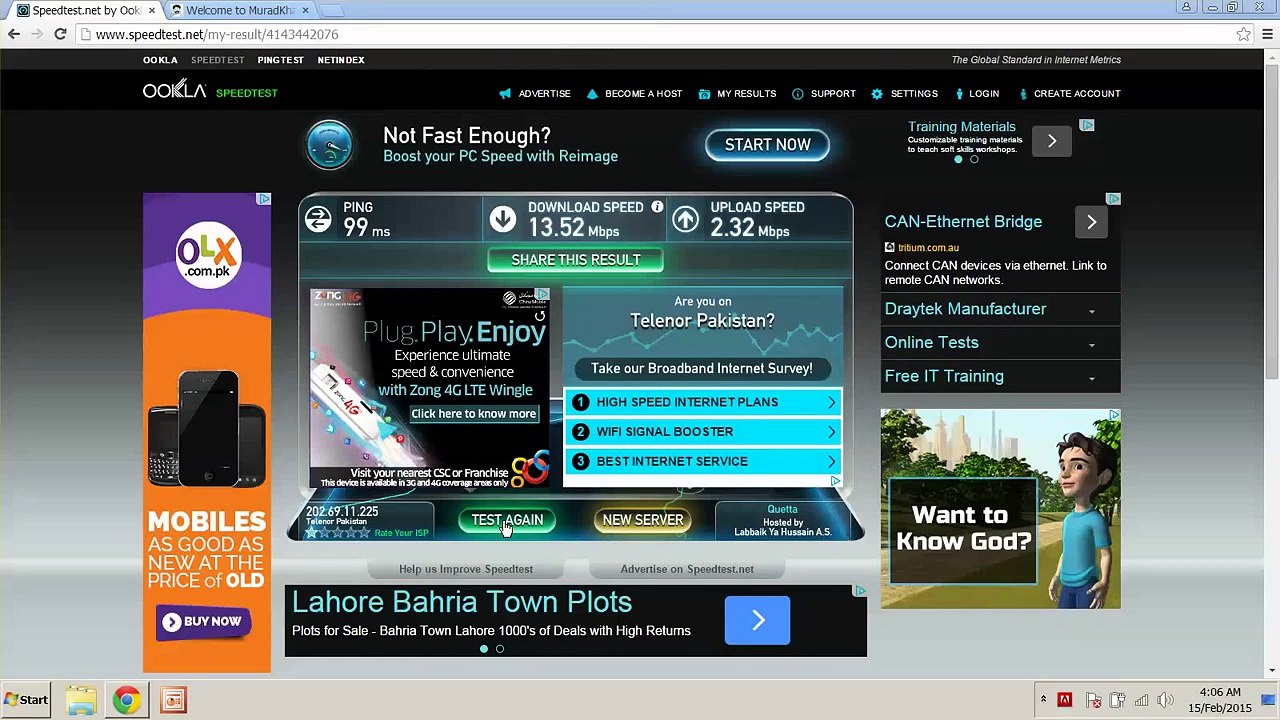Click Buy Now on the OLX ad
The width and height of the screenshot is (1280, 720).
[x=202, y=622]
